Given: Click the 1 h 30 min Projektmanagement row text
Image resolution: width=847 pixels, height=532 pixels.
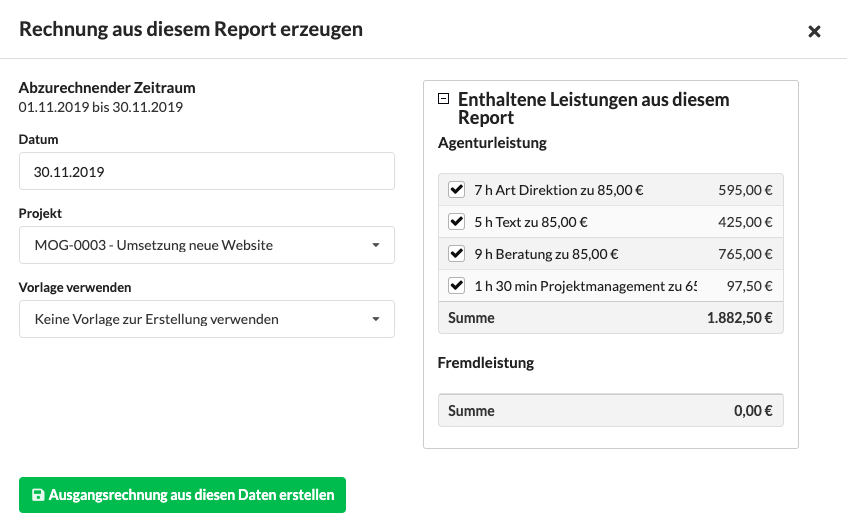Looking at the screenshot, I should point(586,286).
